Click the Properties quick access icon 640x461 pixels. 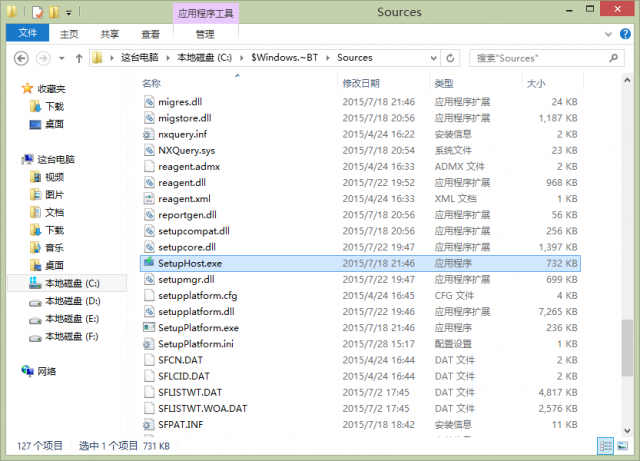tap(38, 12)
